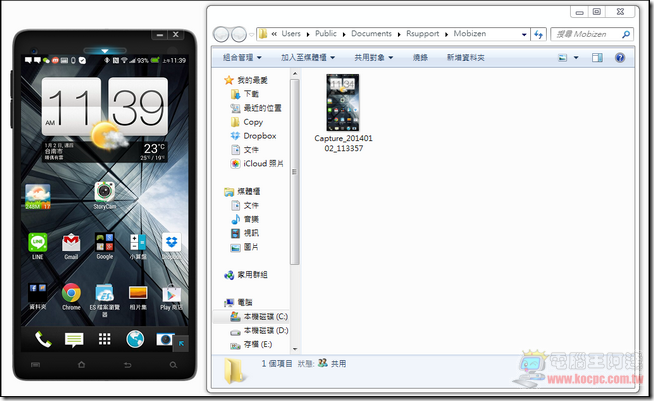Select 音樂 music library in sidebar
The image size is (654, 401).
click(245, 219)
